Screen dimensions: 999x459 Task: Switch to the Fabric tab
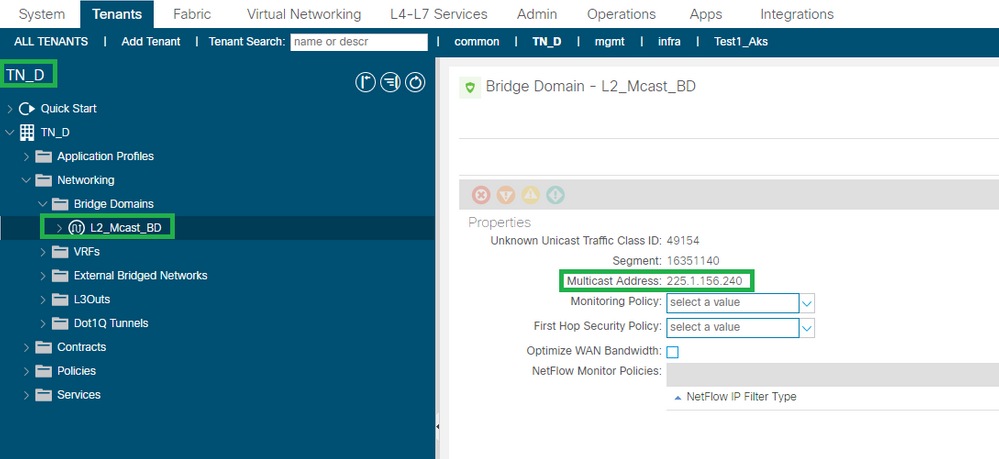[192, 14]
